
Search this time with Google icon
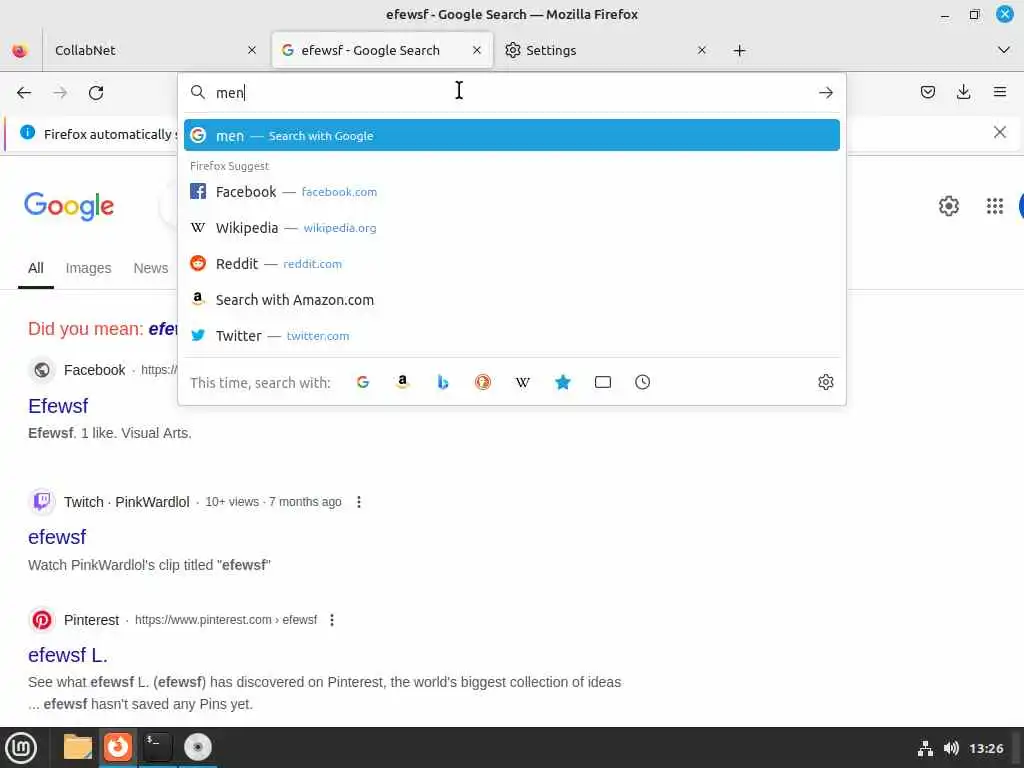click(363, 382)
